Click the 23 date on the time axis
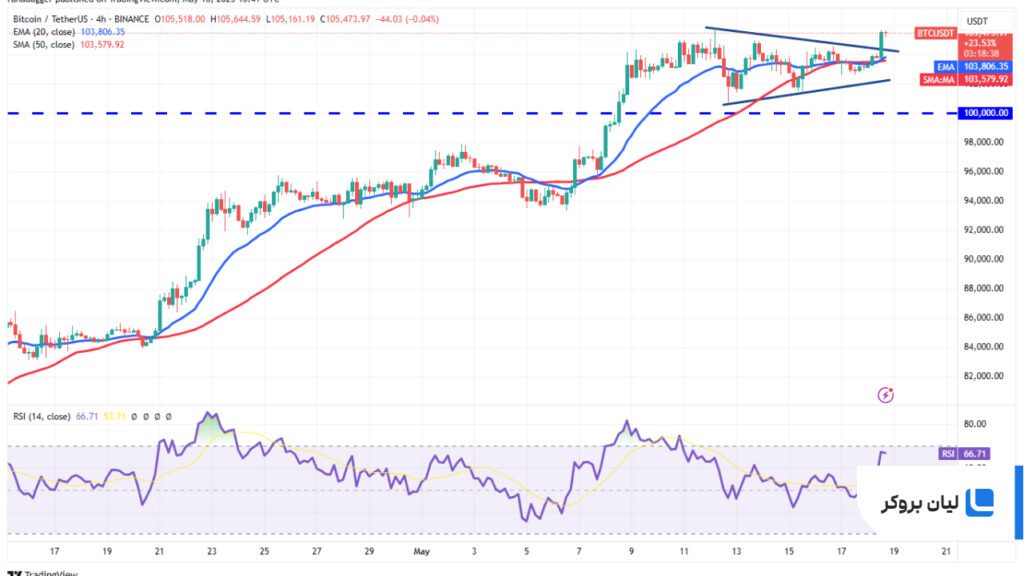1024x576 pixels. (212, 552)
